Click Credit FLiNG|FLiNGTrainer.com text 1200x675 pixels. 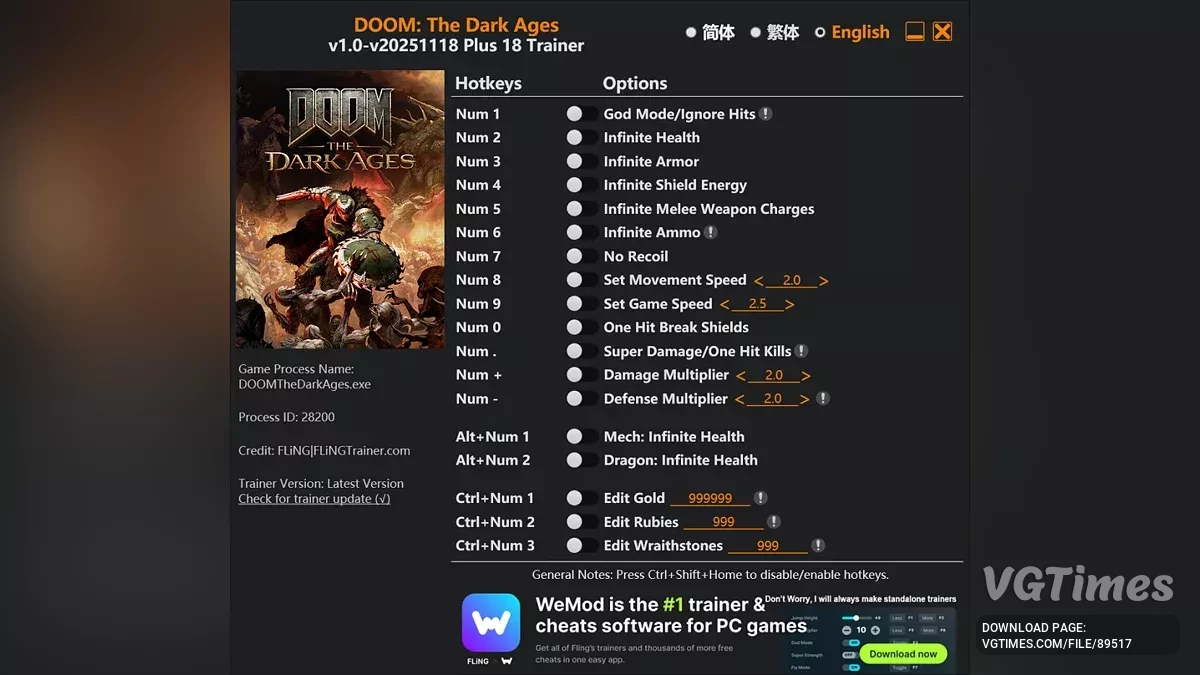324,451
